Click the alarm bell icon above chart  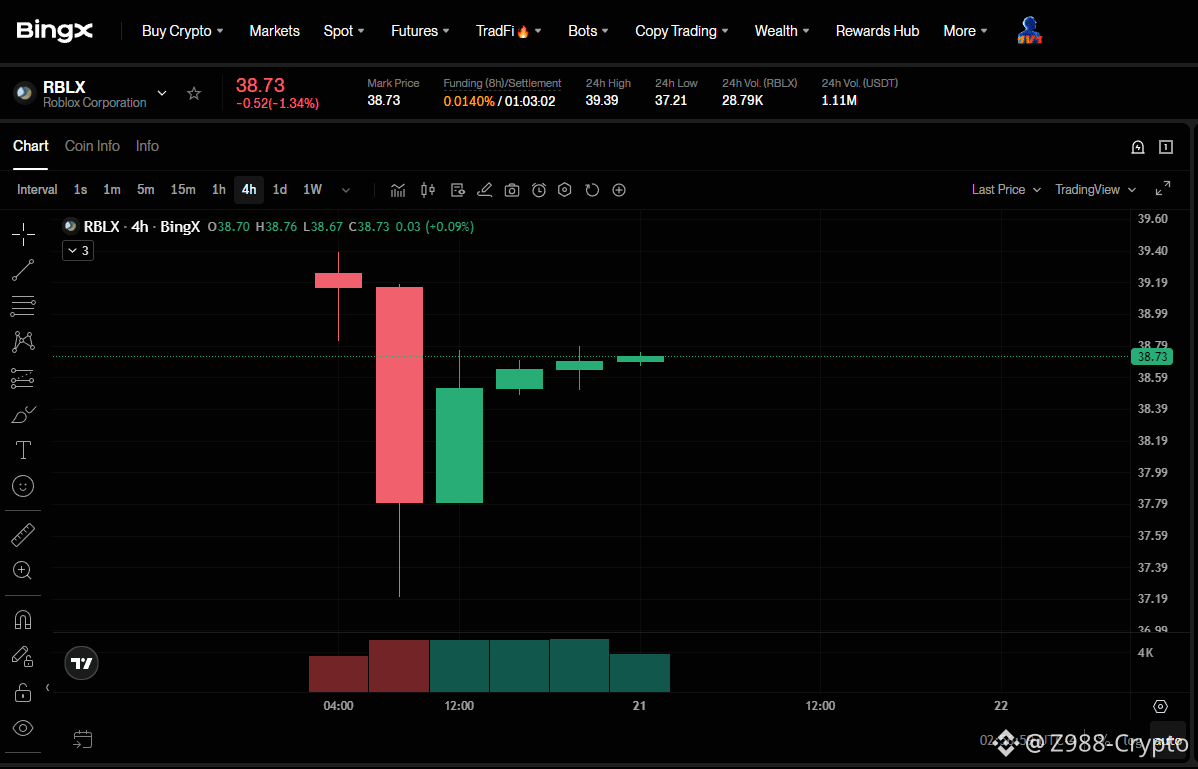pos(1138,147)
